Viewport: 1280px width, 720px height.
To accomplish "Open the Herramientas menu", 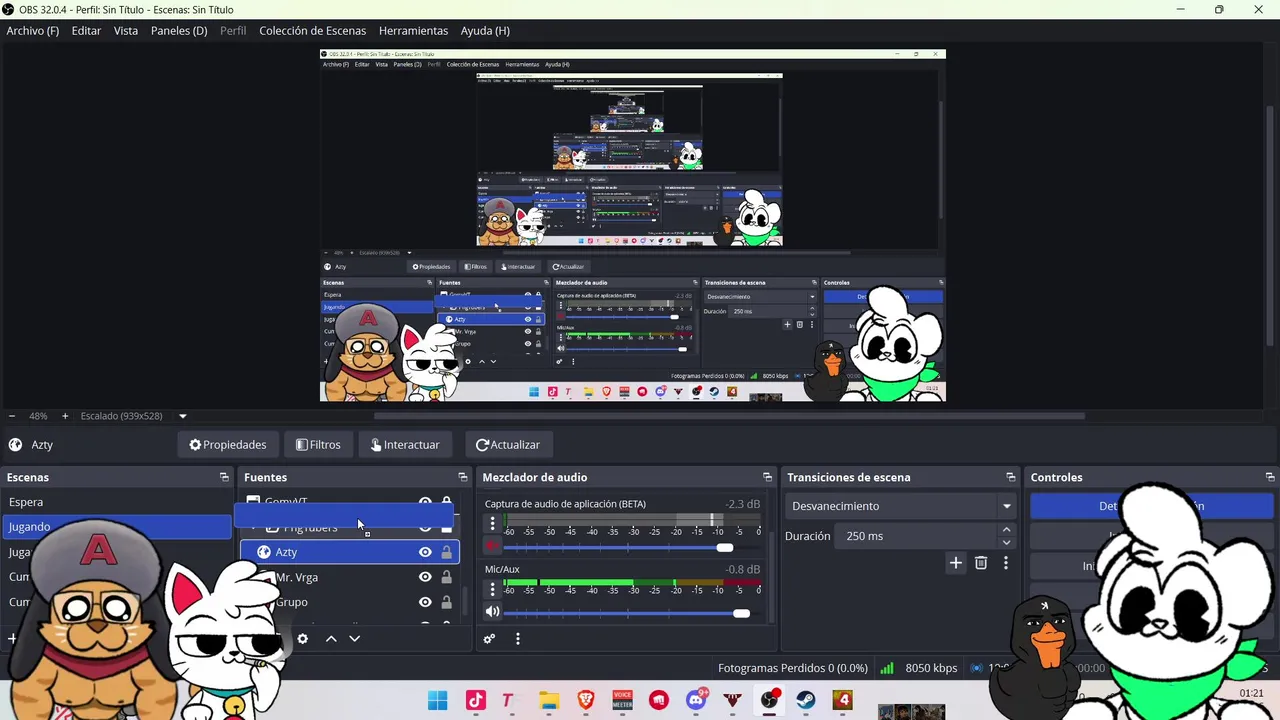I will [413, 31].
